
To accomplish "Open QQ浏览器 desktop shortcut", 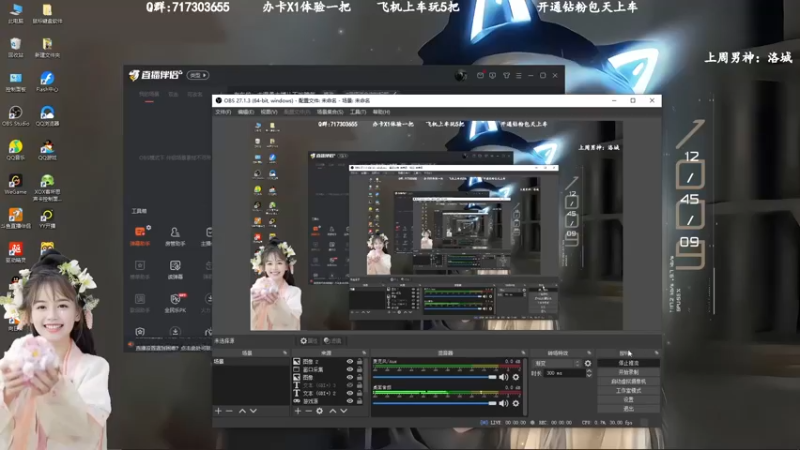I will (x=47, y=116).
